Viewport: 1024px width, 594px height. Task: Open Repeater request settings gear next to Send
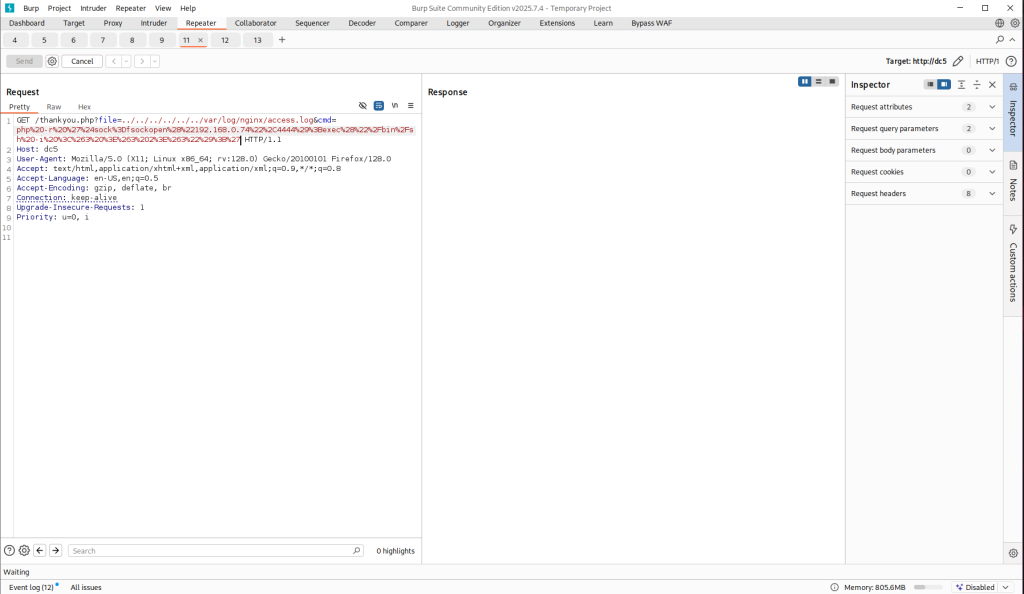pyautogui.click(x=52, y=61)
